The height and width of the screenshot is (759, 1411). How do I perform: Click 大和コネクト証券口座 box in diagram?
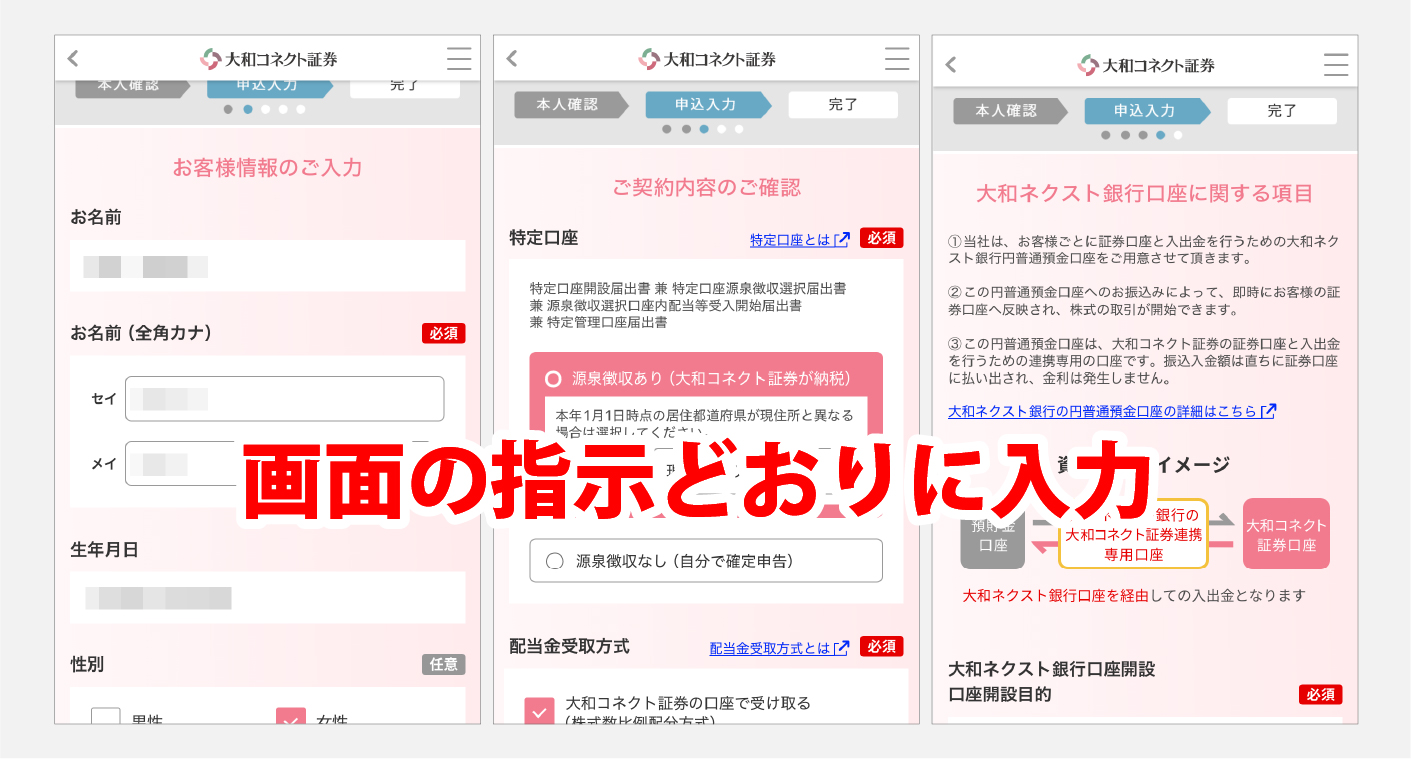pyautogui.click(x=1286, y=535)
